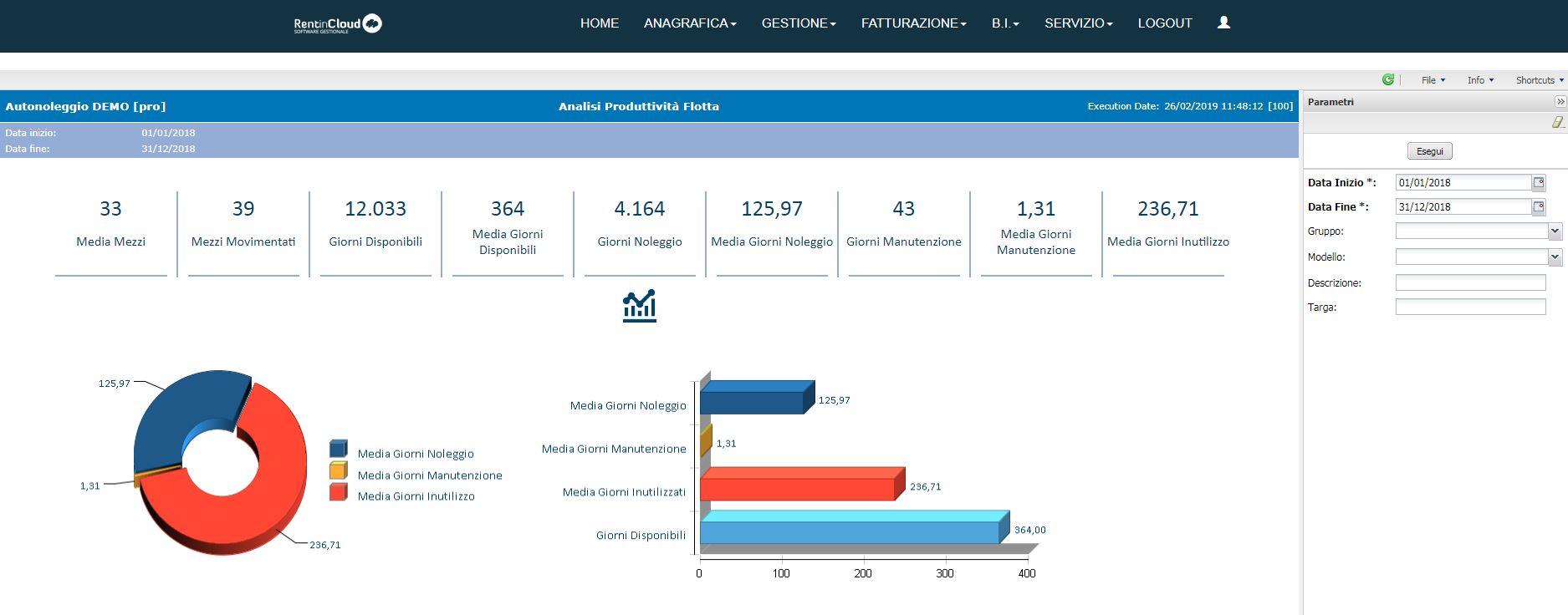Open Data Inizio calendar picker
This screenshot has width=1568, height=615.
(1539, 182)
